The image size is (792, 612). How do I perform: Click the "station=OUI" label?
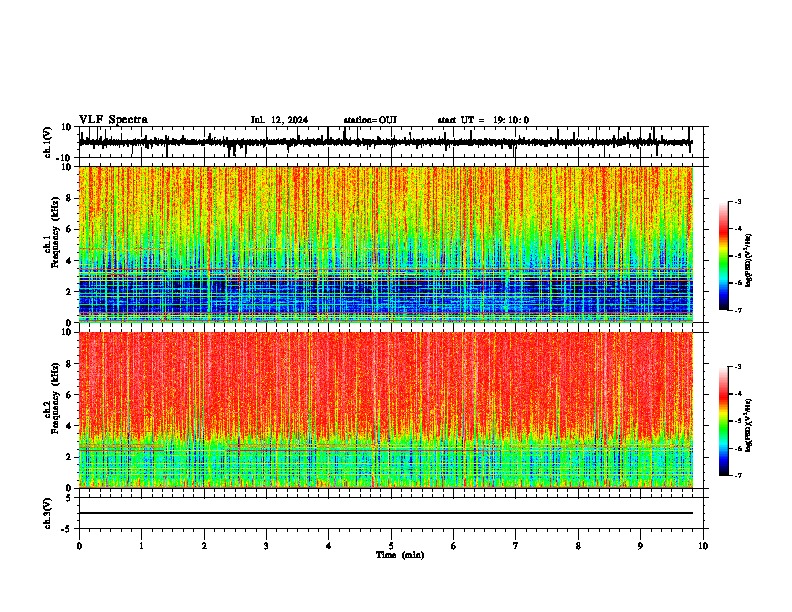point(370,120)
